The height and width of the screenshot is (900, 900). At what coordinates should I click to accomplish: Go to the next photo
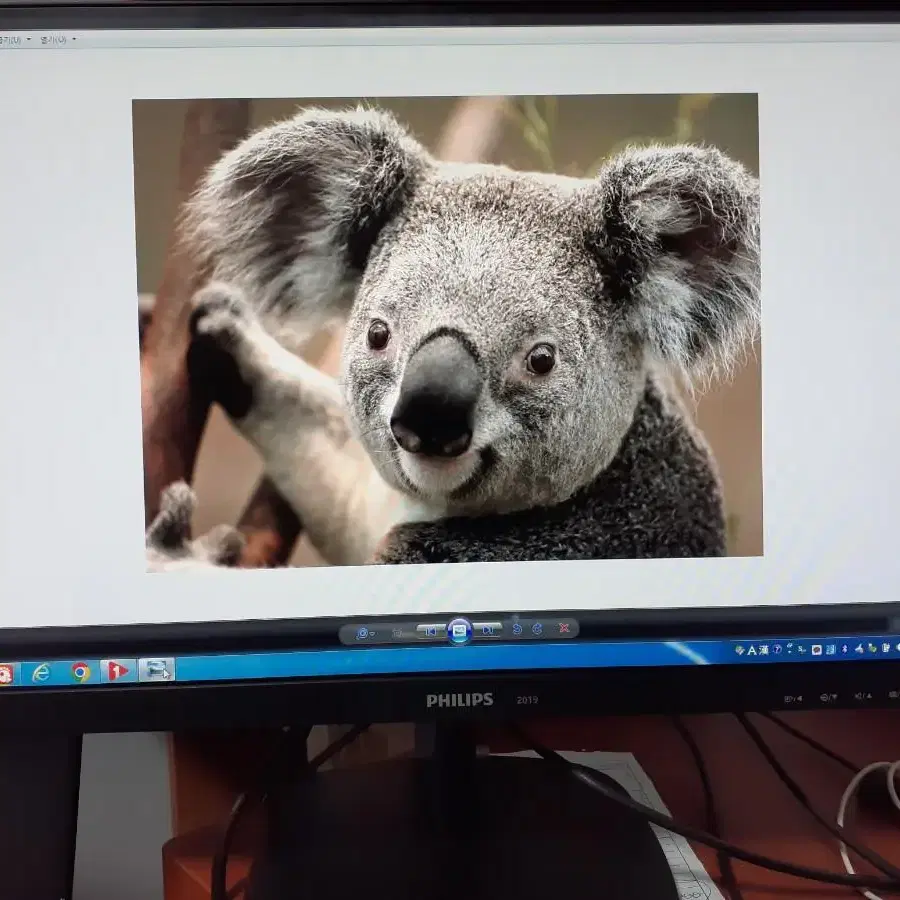point(488,630)
